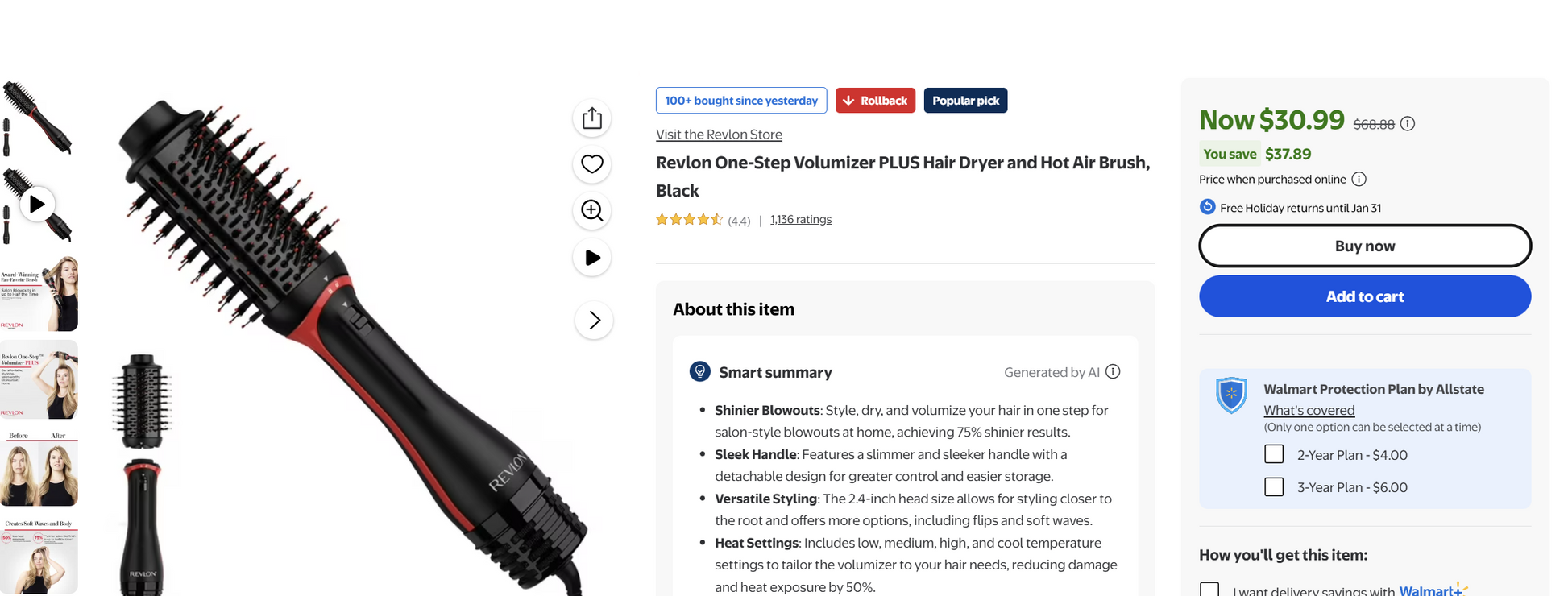Open What's covered protection plan link
The image size is (1568, 596).
pyautogui.click(x=1309, y=410)
